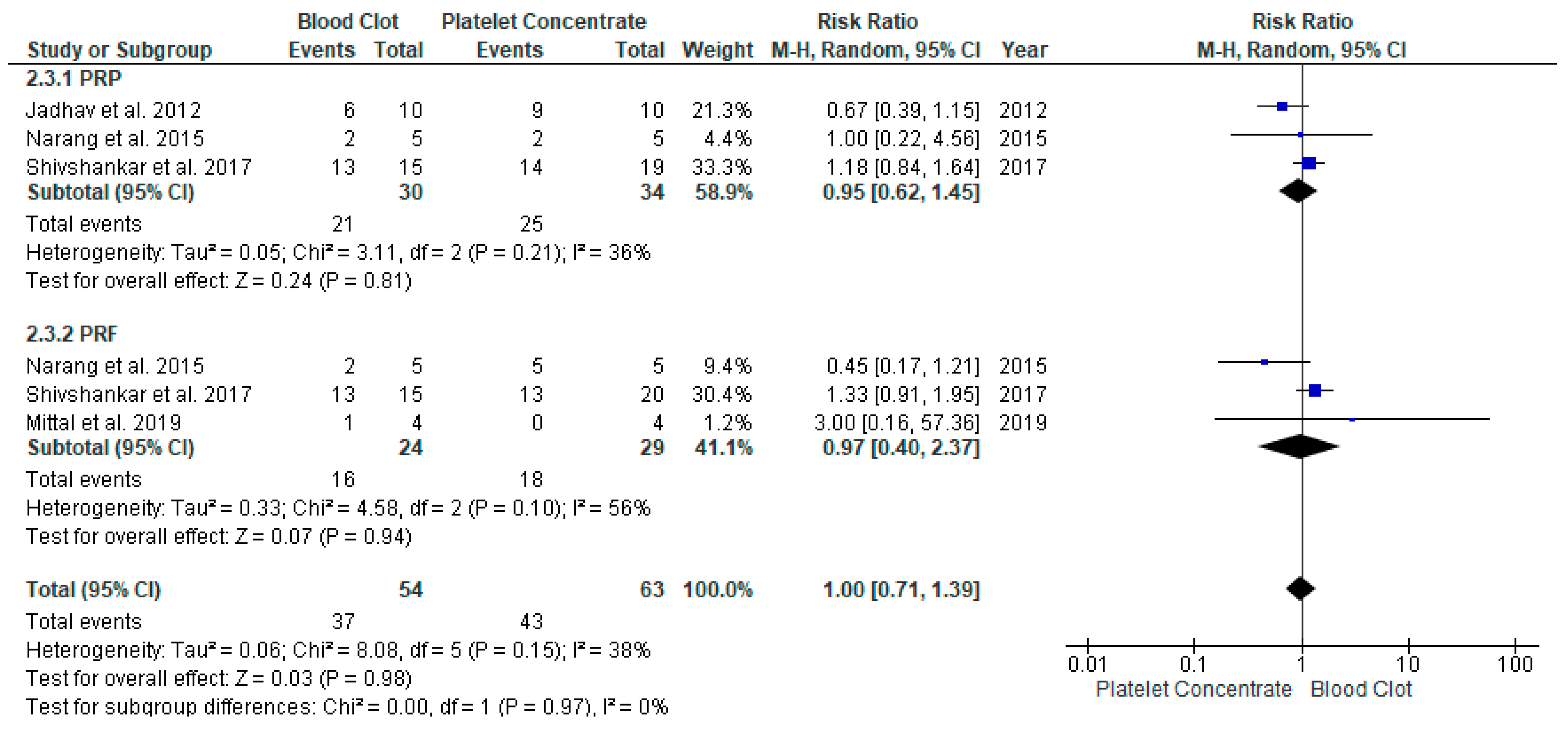Click the "Weight" column header
1568x731 pixels.
[718, 50]
